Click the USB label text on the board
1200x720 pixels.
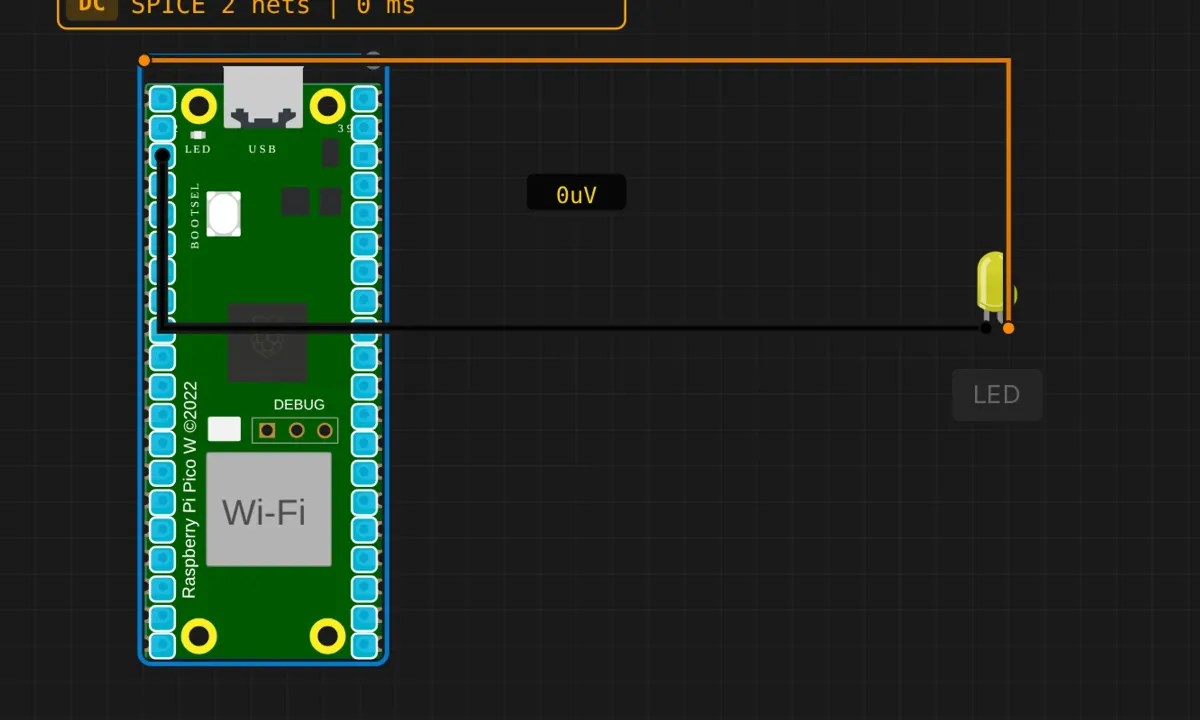coord(262,149)
